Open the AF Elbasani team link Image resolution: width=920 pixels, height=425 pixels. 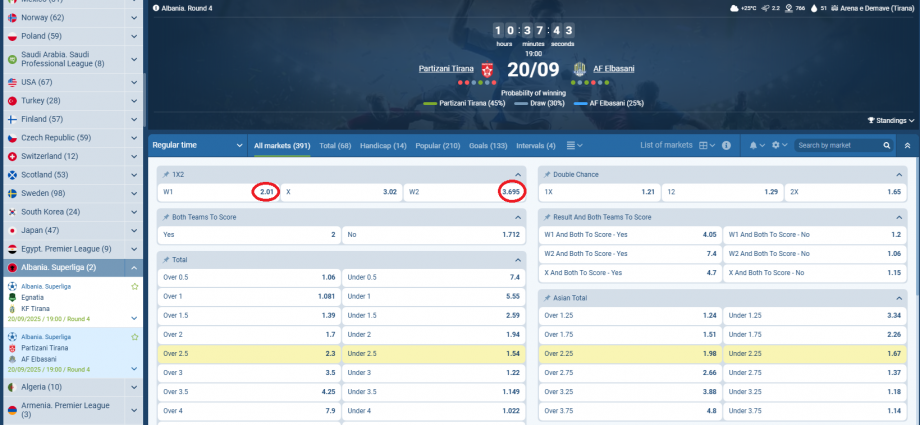coord(614,69)
